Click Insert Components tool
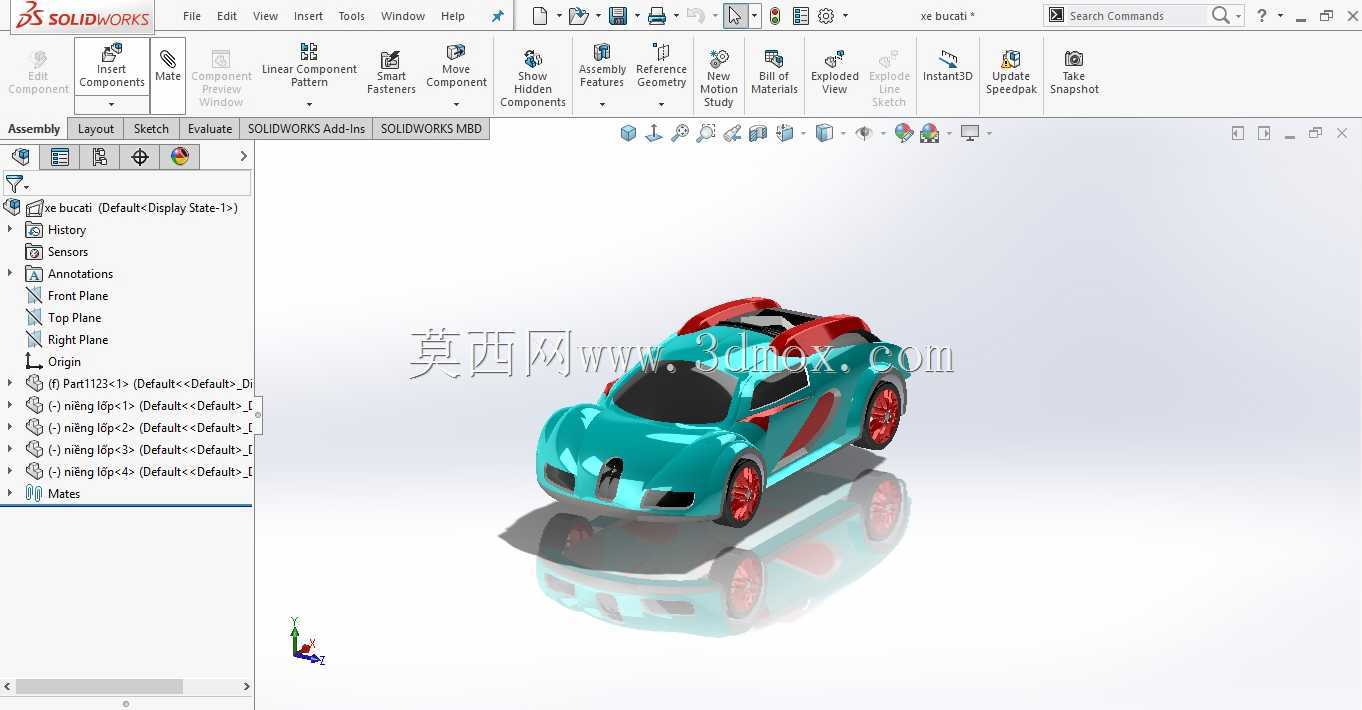This screenshot has width=1362, height=710. pyautogui.click(x=112, y=65)
